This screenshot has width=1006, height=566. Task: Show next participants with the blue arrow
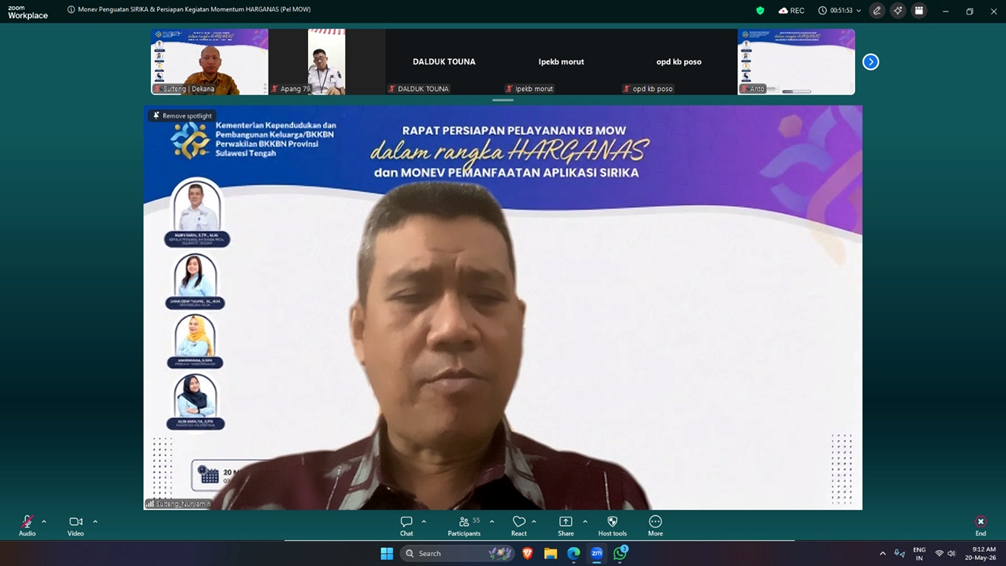tap(871, 62)
